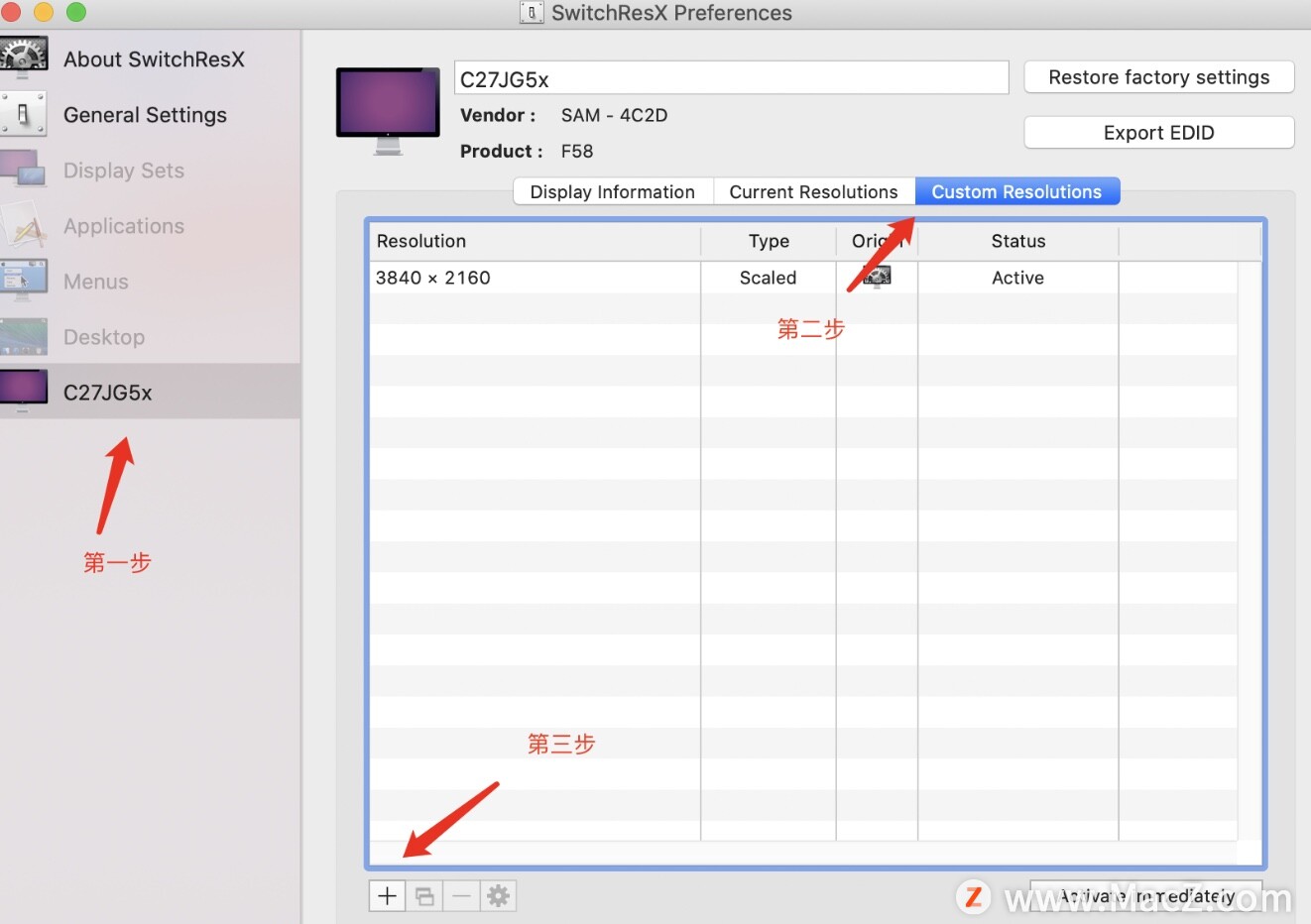Click the origin icon in 3840 × 2160 row
The image size is (1311, 924).
pyautogui.click(x=877, y=278)
